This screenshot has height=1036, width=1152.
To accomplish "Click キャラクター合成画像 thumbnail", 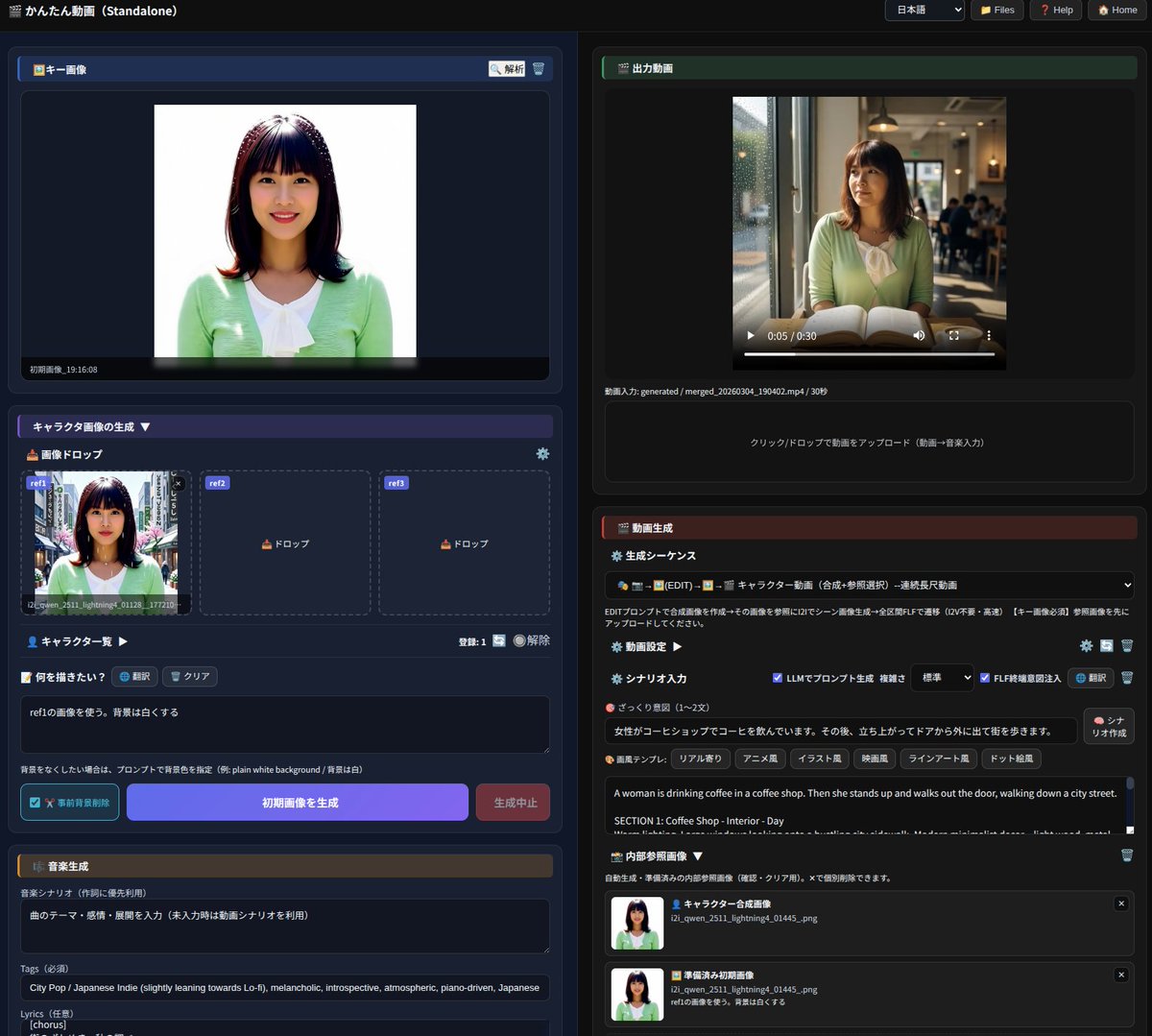I will click(637, 923).
